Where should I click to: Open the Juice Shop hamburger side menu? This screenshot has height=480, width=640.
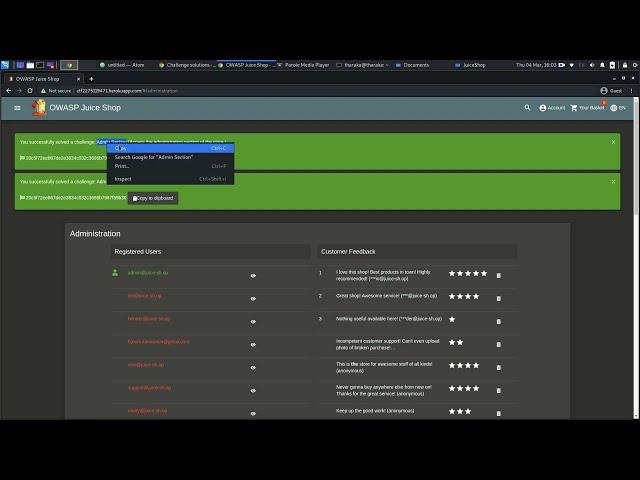pos(17,108)
